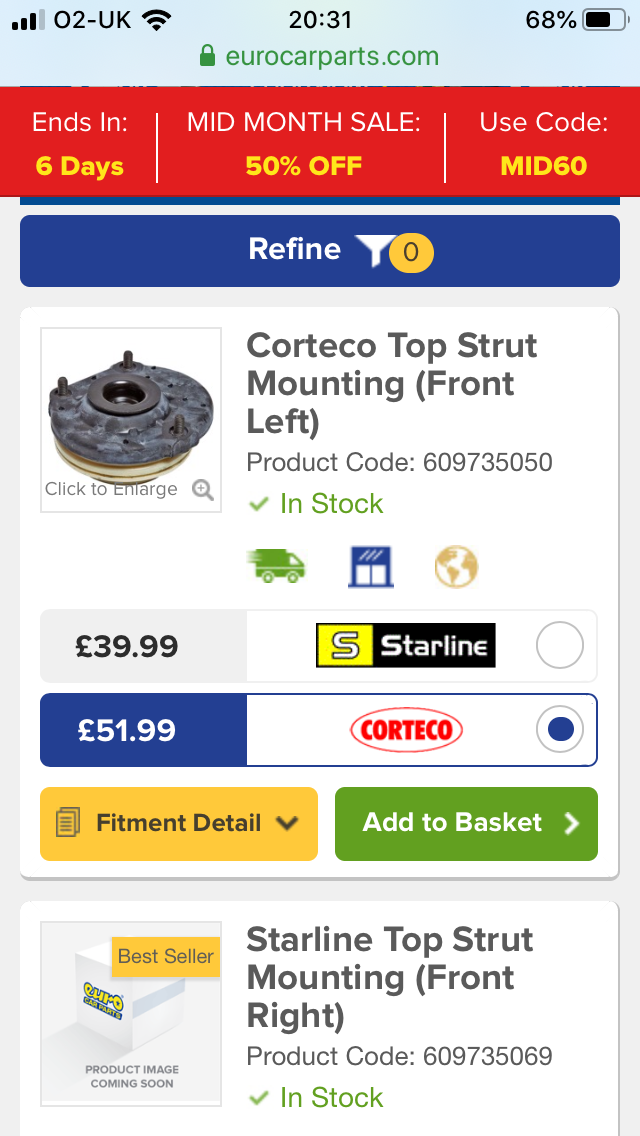Select the Starline brand radio button
The height and width of the screenshot is (1136, 640).
pyautogui.click(x=559, y=646)
